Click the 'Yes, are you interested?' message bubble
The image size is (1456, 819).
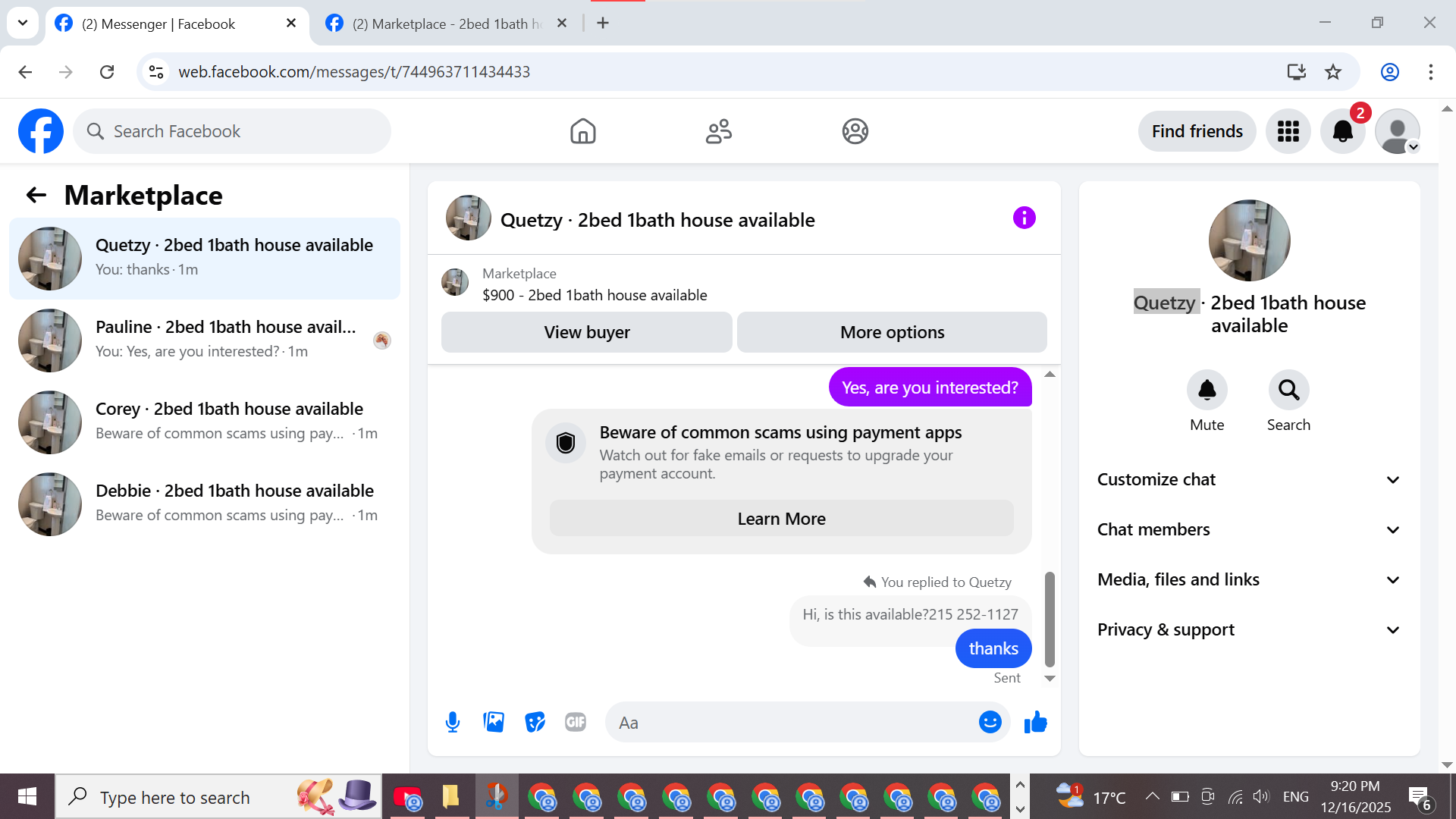pos(930,388)
